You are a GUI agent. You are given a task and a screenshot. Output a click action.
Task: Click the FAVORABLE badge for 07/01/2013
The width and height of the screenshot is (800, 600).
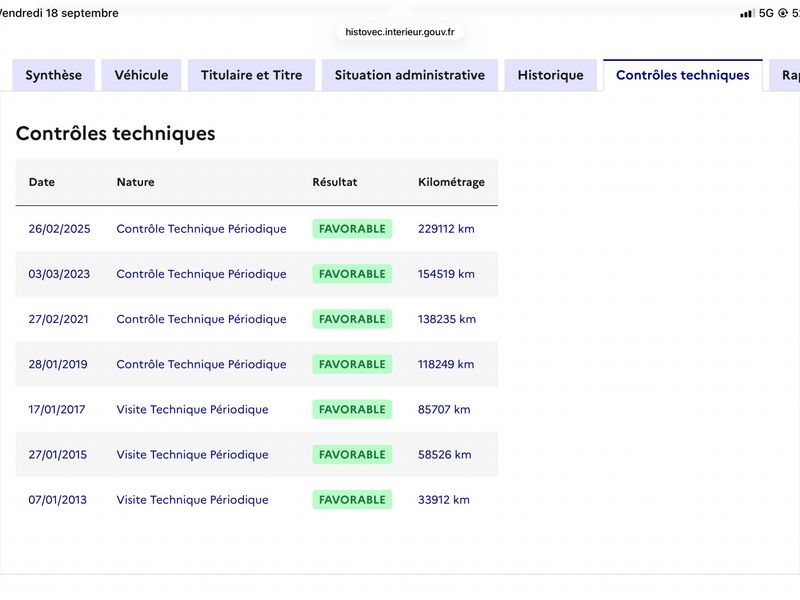(x=352, y=499)
